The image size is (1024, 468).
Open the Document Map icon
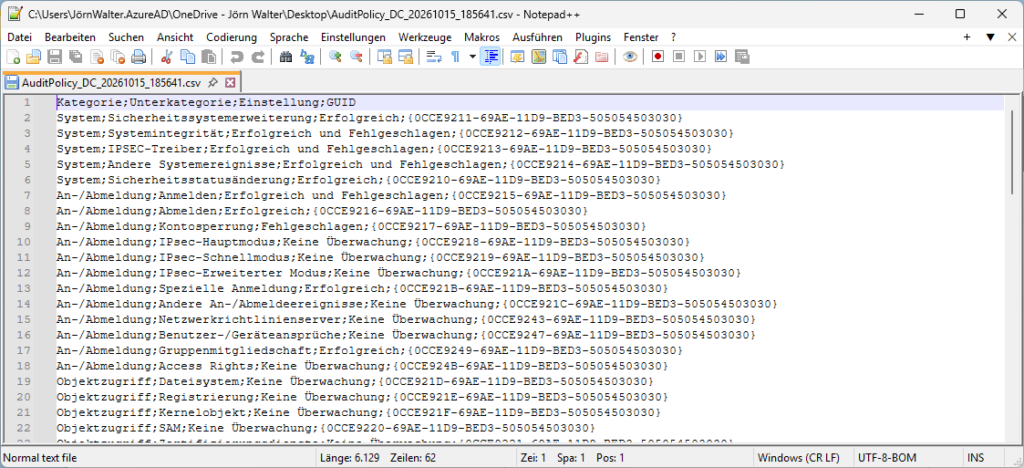(539, 57)
